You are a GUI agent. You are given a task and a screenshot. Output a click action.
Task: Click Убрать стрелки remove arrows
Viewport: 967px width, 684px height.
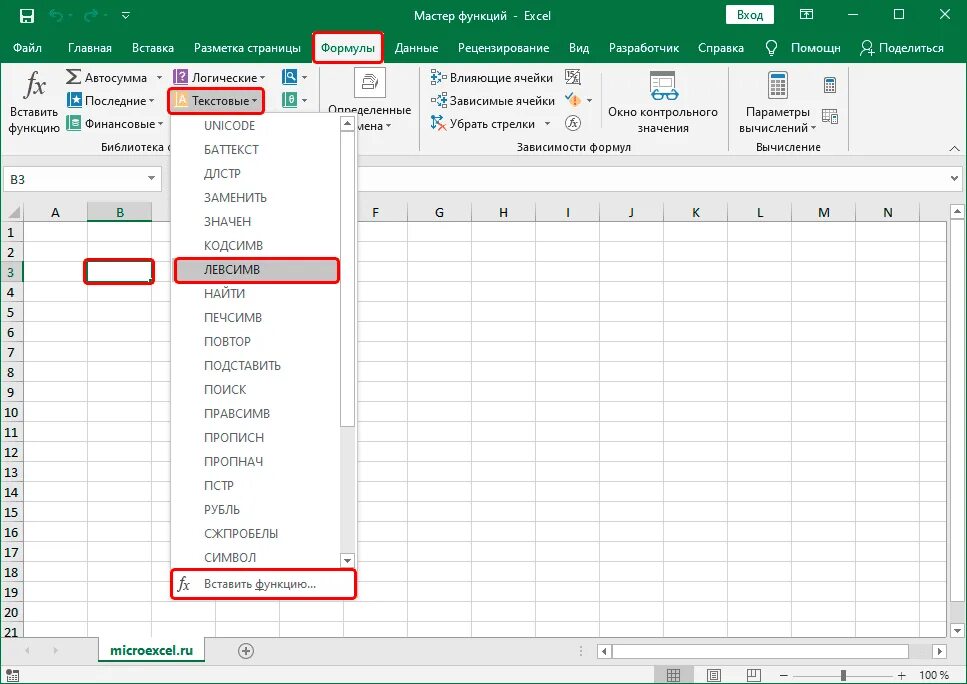pos(483,123)
